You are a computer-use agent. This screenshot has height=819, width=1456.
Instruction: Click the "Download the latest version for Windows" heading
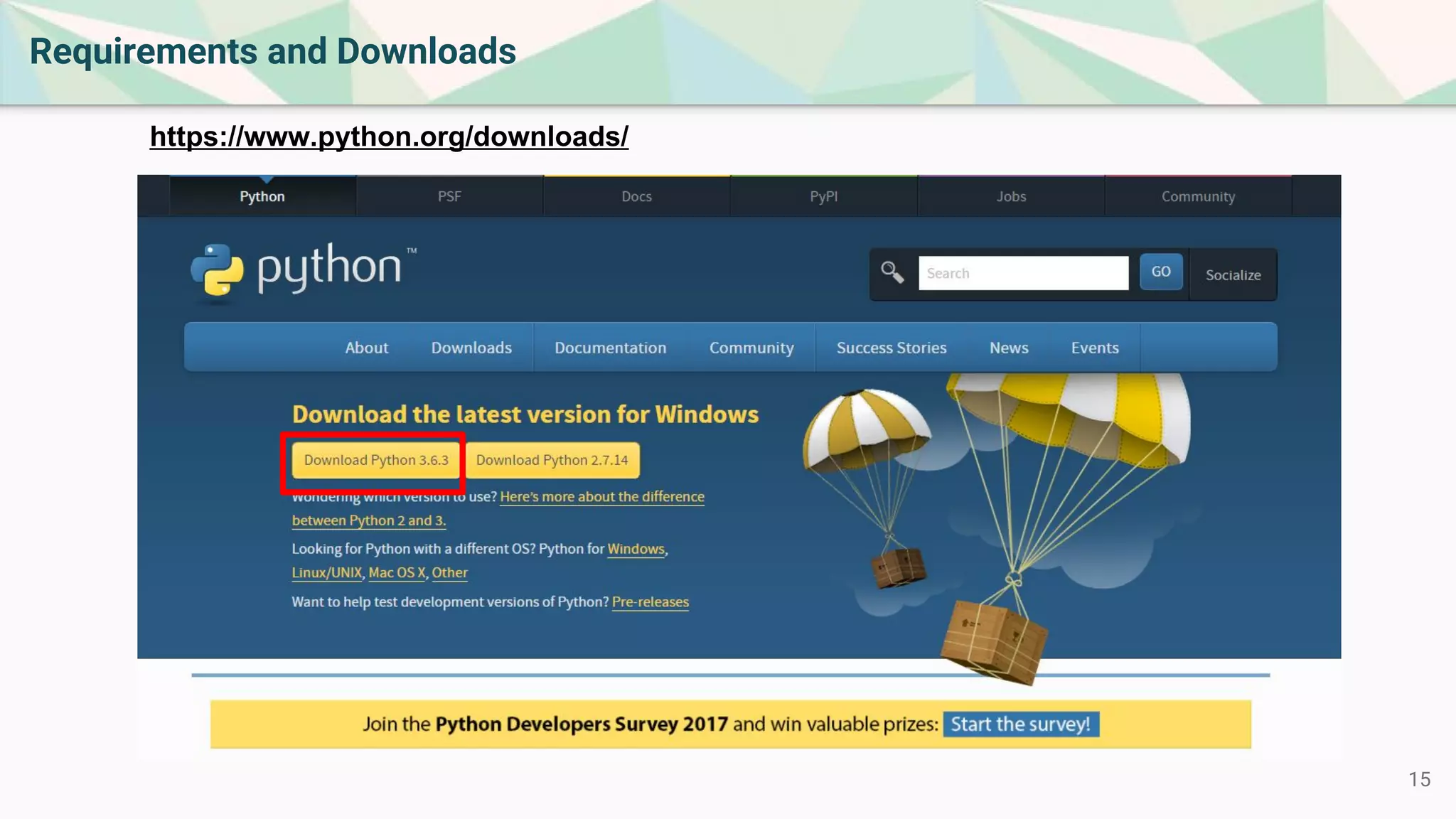tap(525, 414)
